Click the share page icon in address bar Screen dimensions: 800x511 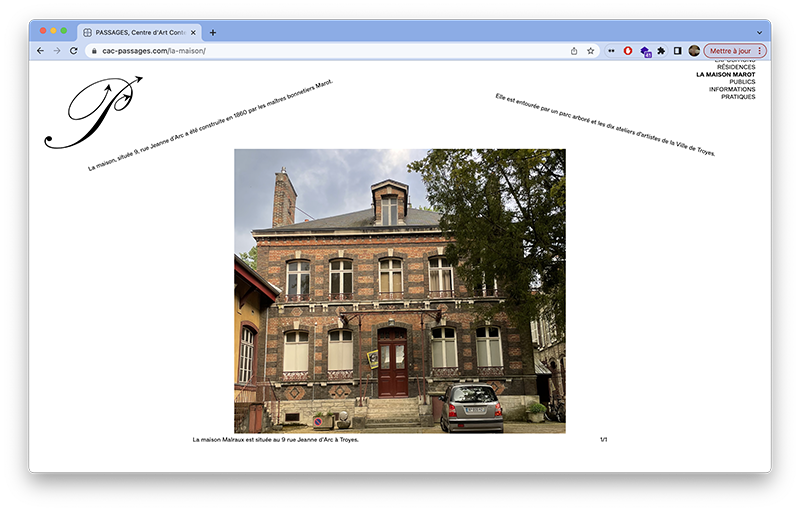pyautogui.click(x=574, y=50)
